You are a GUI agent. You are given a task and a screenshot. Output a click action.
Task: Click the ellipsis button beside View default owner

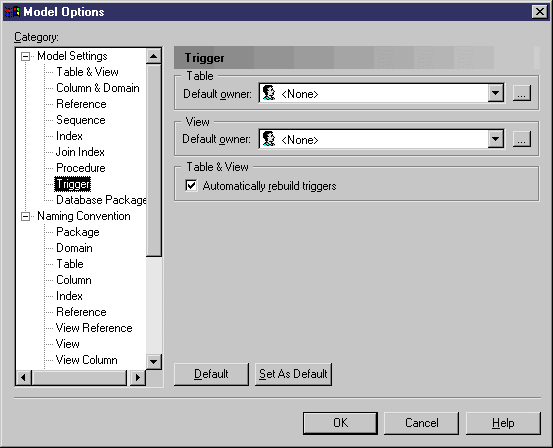[522, 139]
